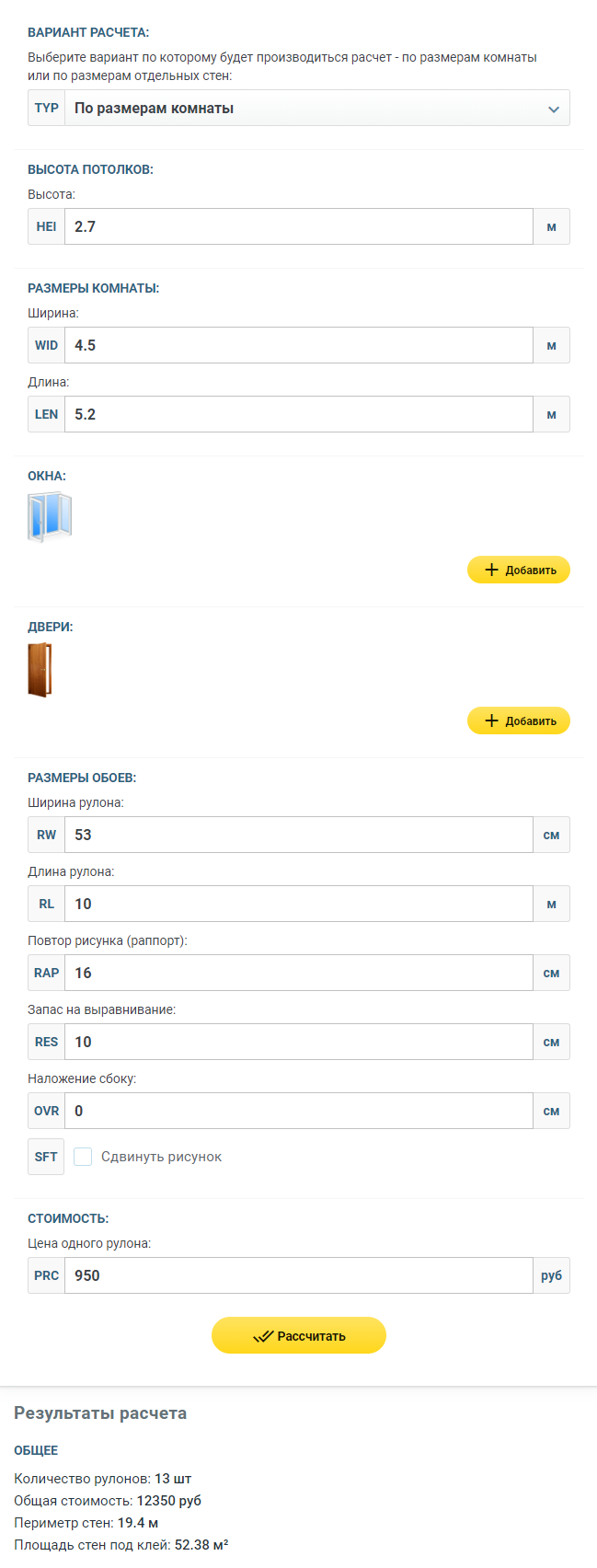Click the double-checkmark icon on Рассчитать
The image size is (597, 1568).
(263, 1337)
